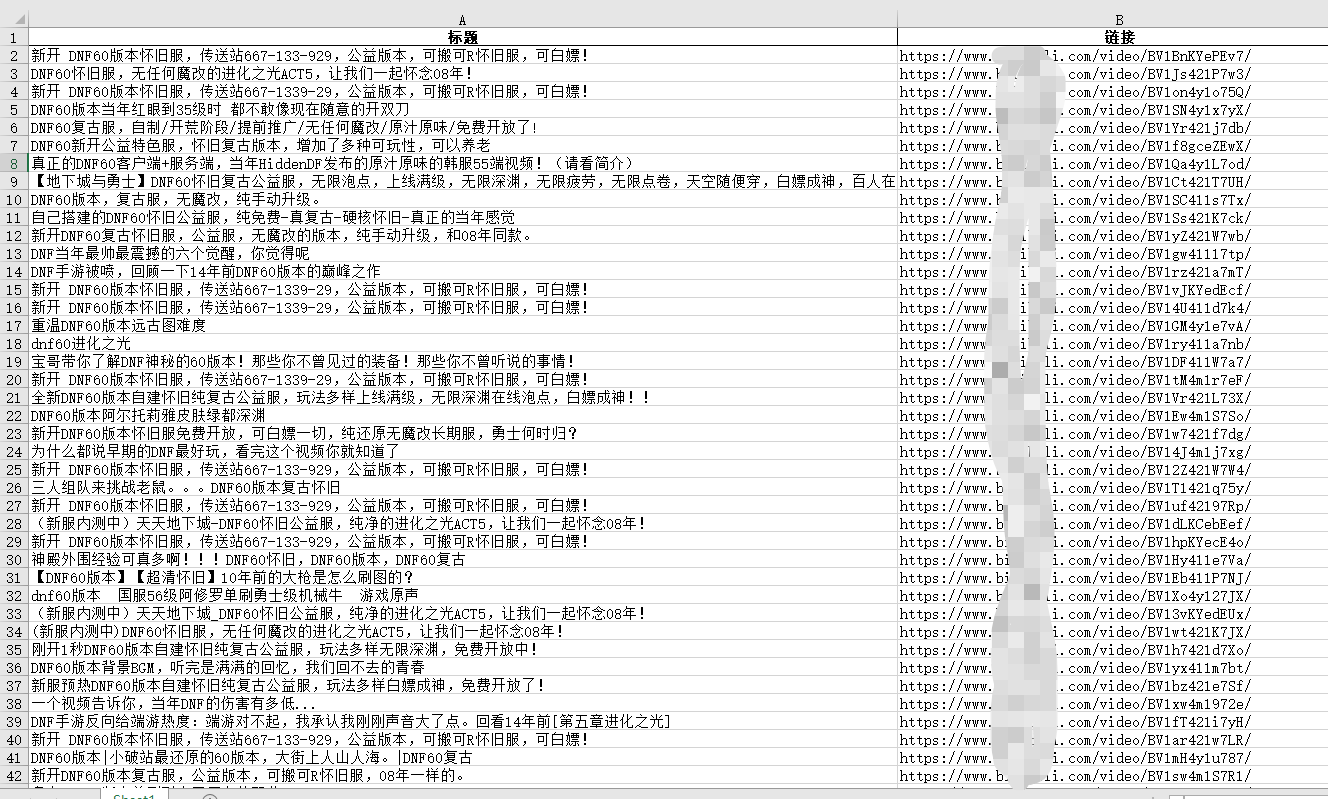This screenshot has width=1328, height=799.
Task: Click link cell ending BV1Js421P7w3/
Action: pos(1112,73)
